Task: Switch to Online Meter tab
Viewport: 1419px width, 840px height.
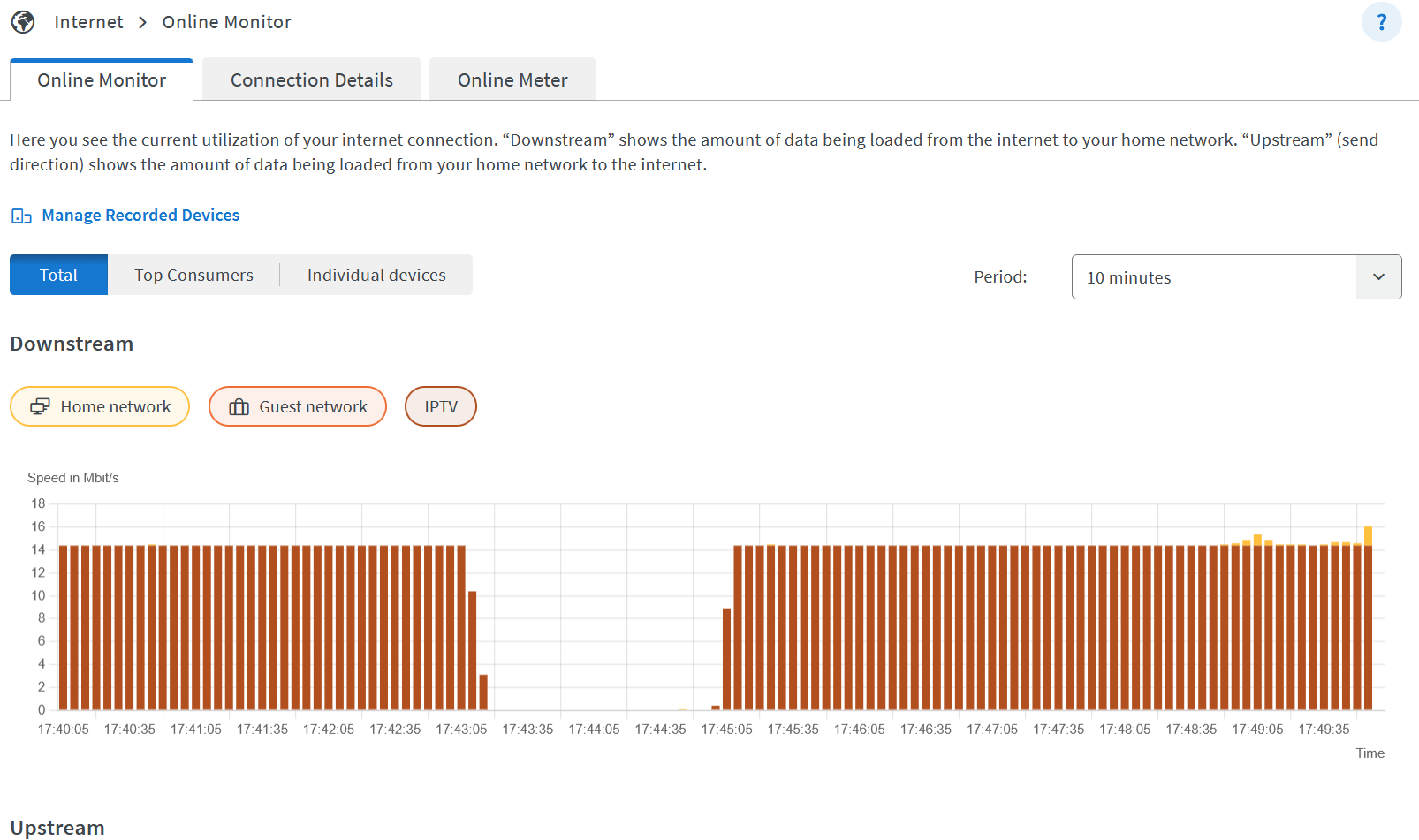Action: 512,80
